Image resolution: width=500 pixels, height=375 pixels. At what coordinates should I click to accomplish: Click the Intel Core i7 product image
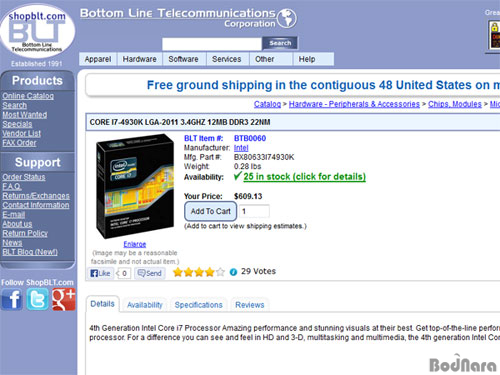click(x=135, y=186)
